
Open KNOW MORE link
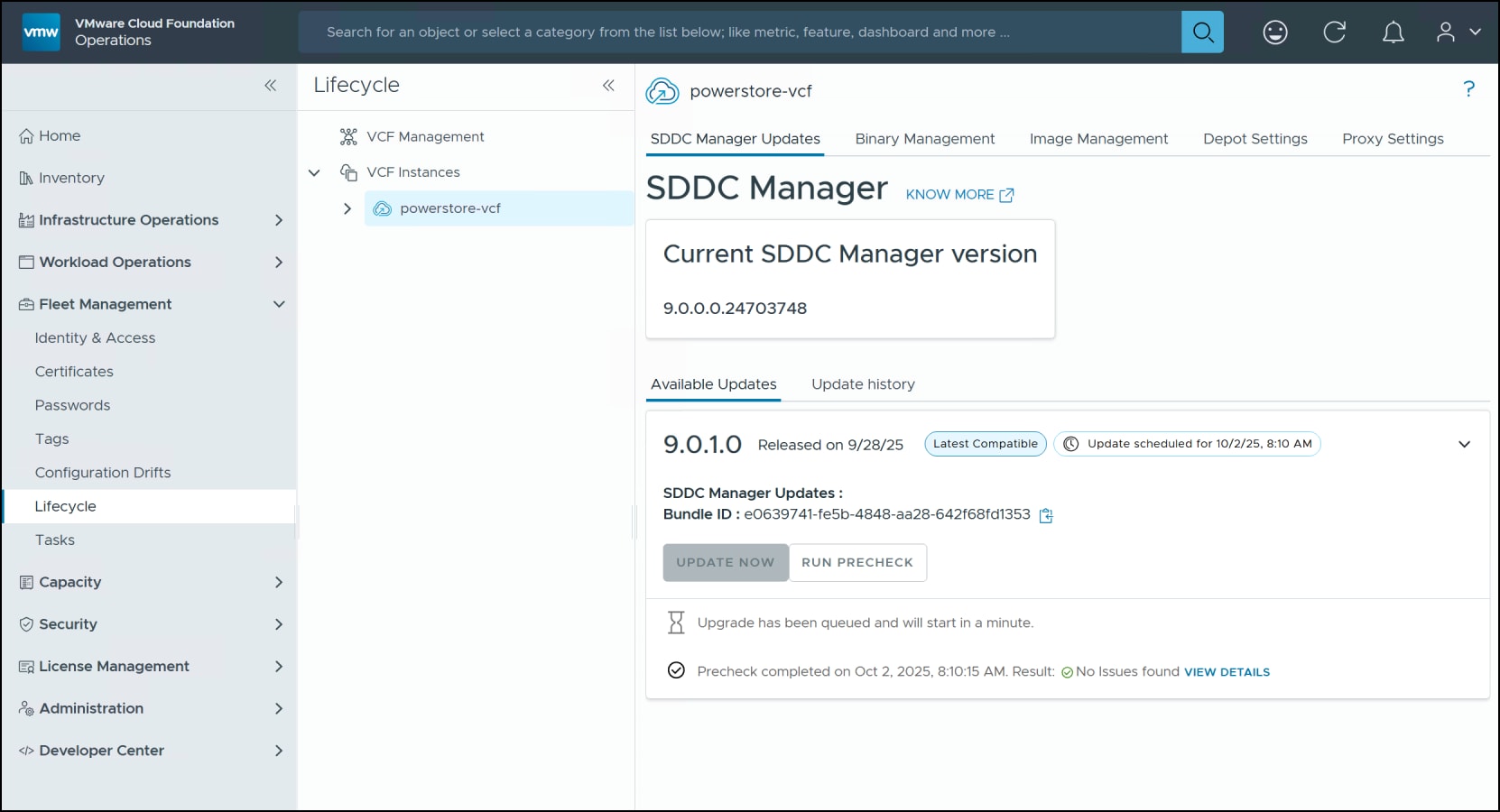960,195
